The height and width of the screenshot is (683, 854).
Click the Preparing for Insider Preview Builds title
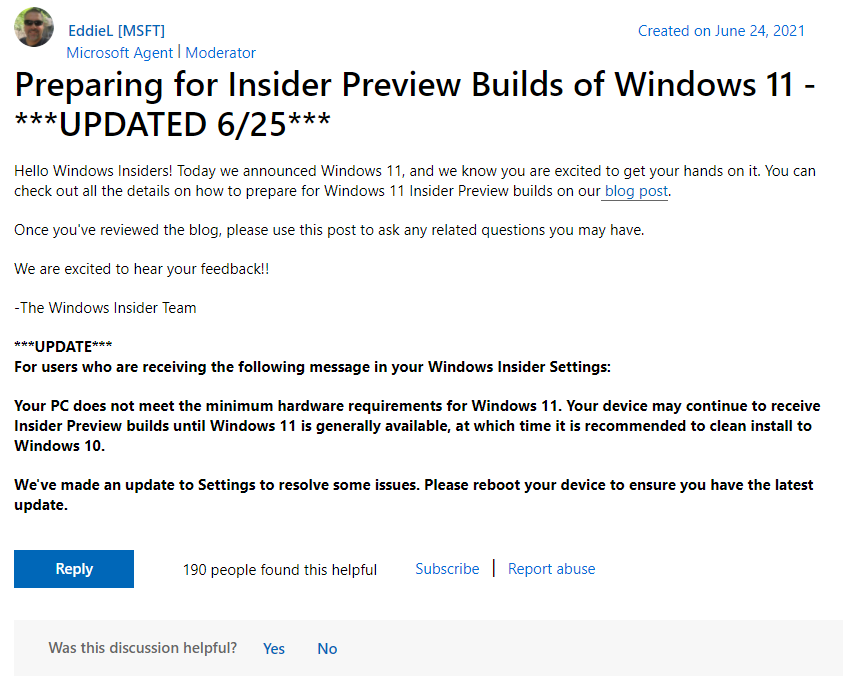click(414, 105)
